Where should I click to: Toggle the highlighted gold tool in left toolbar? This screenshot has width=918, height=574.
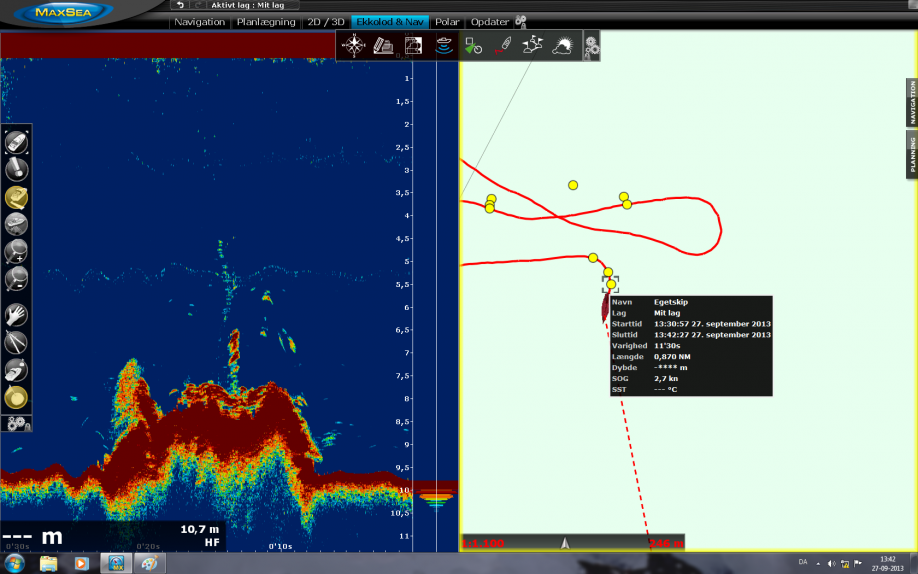(16, 197)
